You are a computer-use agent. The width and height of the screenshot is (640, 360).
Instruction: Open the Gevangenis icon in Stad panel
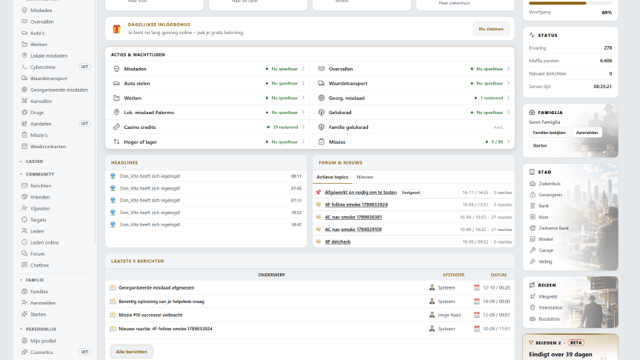point(532,195)
